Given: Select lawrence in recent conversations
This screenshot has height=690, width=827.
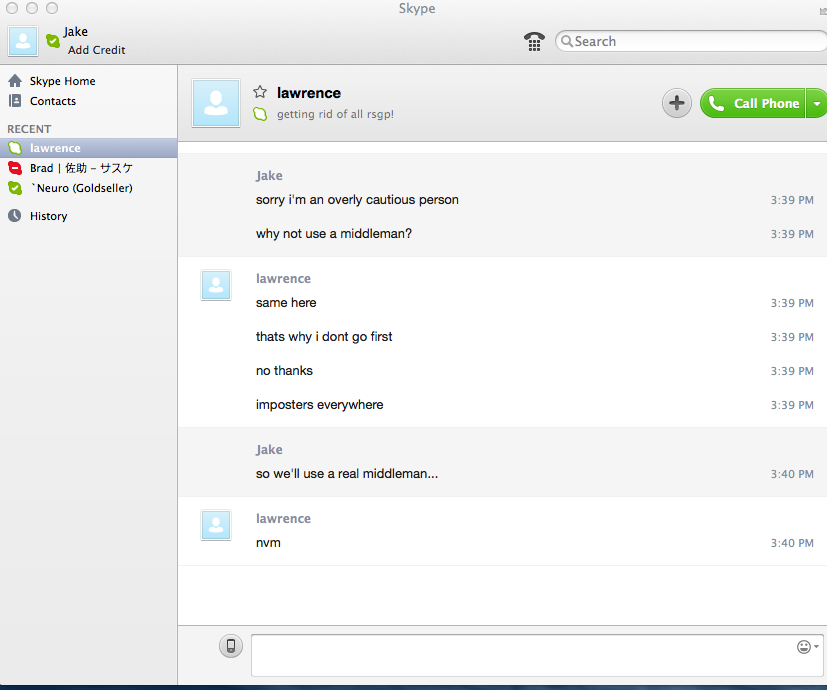Looking at the screenshot, I should (89, 148).
